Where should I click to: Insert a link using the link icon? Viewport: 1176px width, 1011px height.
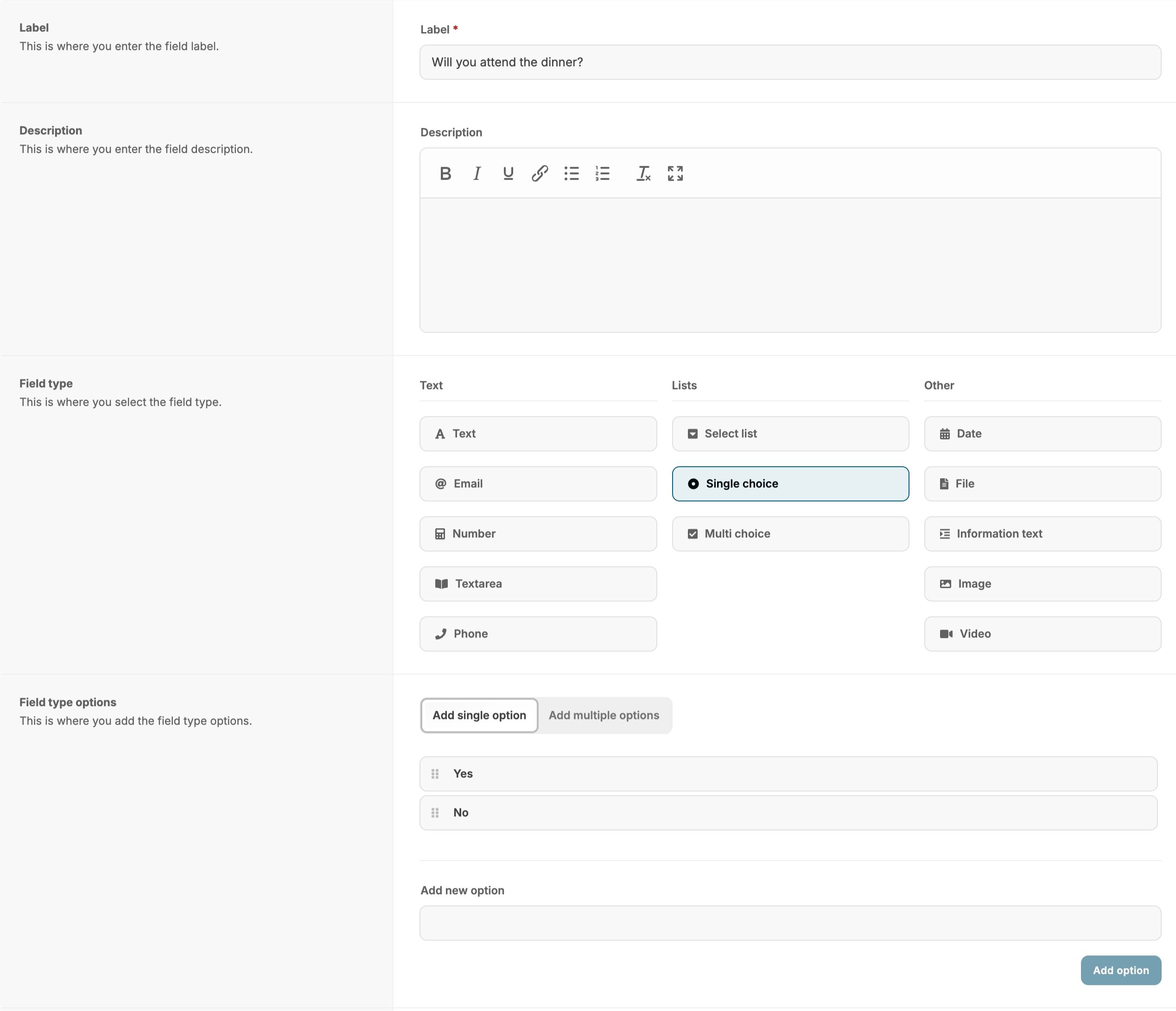point(540,174)
